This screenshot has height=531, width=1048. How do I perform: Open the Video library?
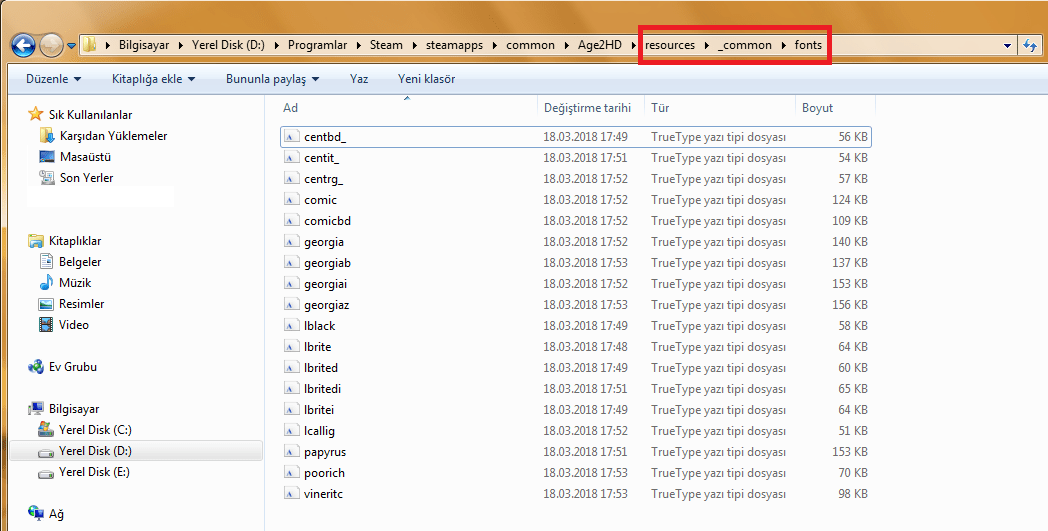coord(74,325)
